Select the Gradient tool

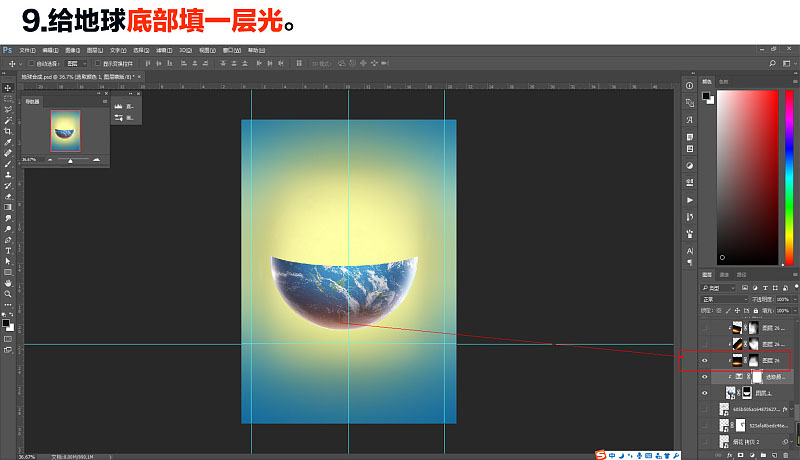click(8, 207)
